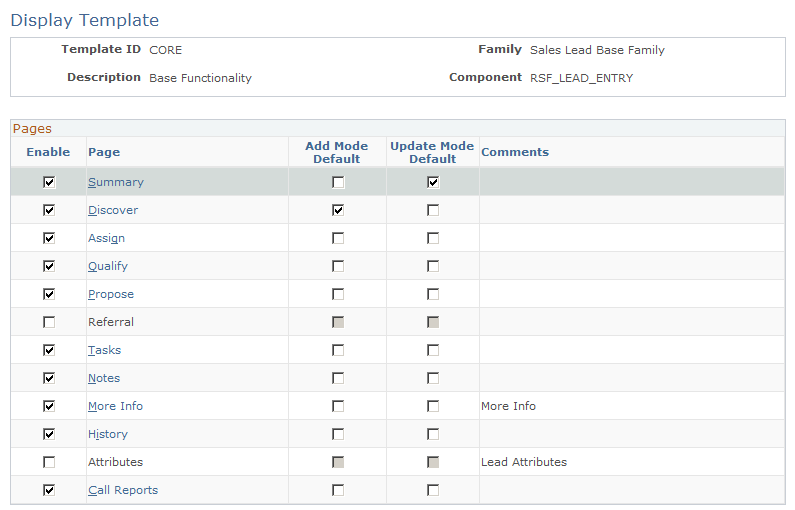
Task: Check Add Mode Default for Call Reports
Action: pyautogui.click(x=338, y=490)
